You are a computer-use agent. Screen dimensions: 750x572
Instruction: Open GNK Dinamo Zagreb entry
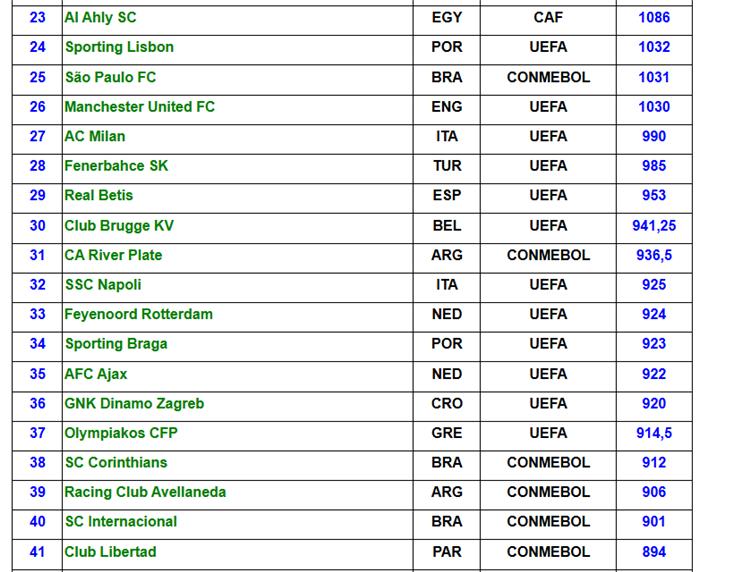134,403
